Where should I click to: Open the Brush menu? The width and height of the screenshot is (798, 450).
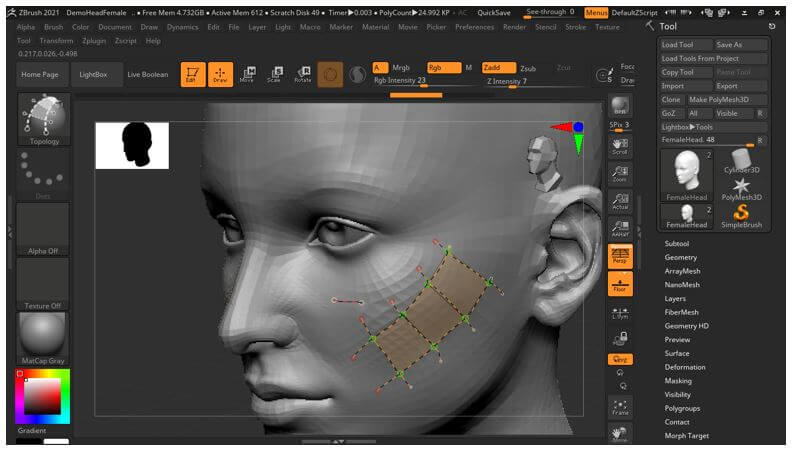click(53, 27)
